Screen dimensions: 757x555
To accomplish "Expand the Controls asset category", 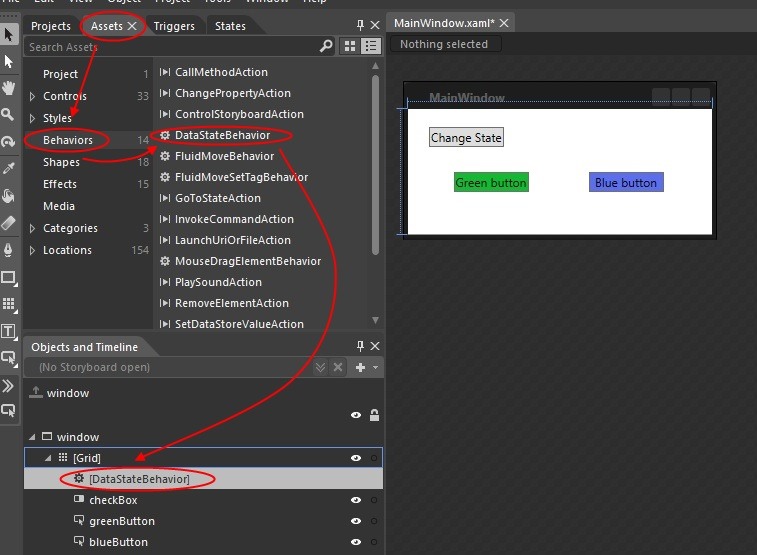I will tap(33, 97).
